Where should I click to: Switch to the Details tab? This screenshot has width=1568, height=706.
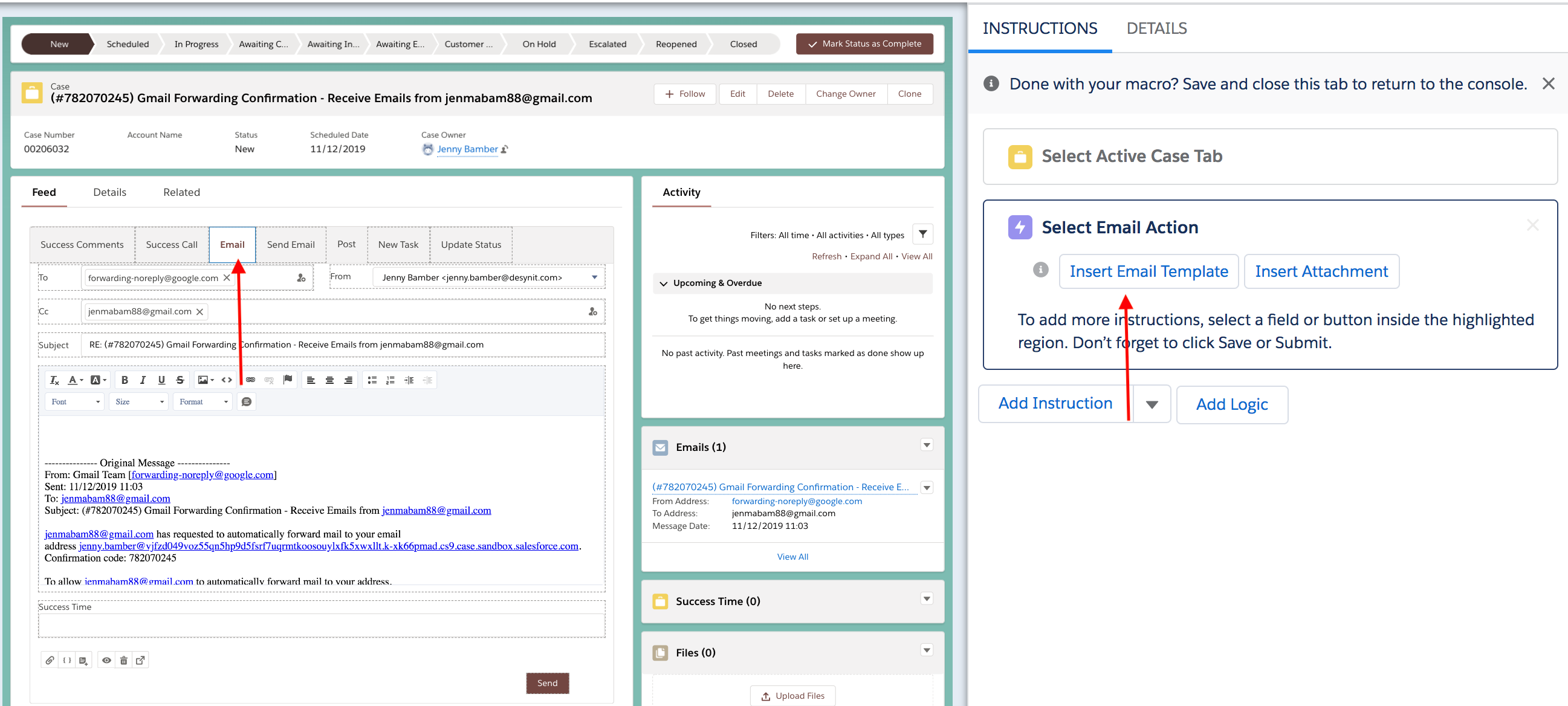109,192
